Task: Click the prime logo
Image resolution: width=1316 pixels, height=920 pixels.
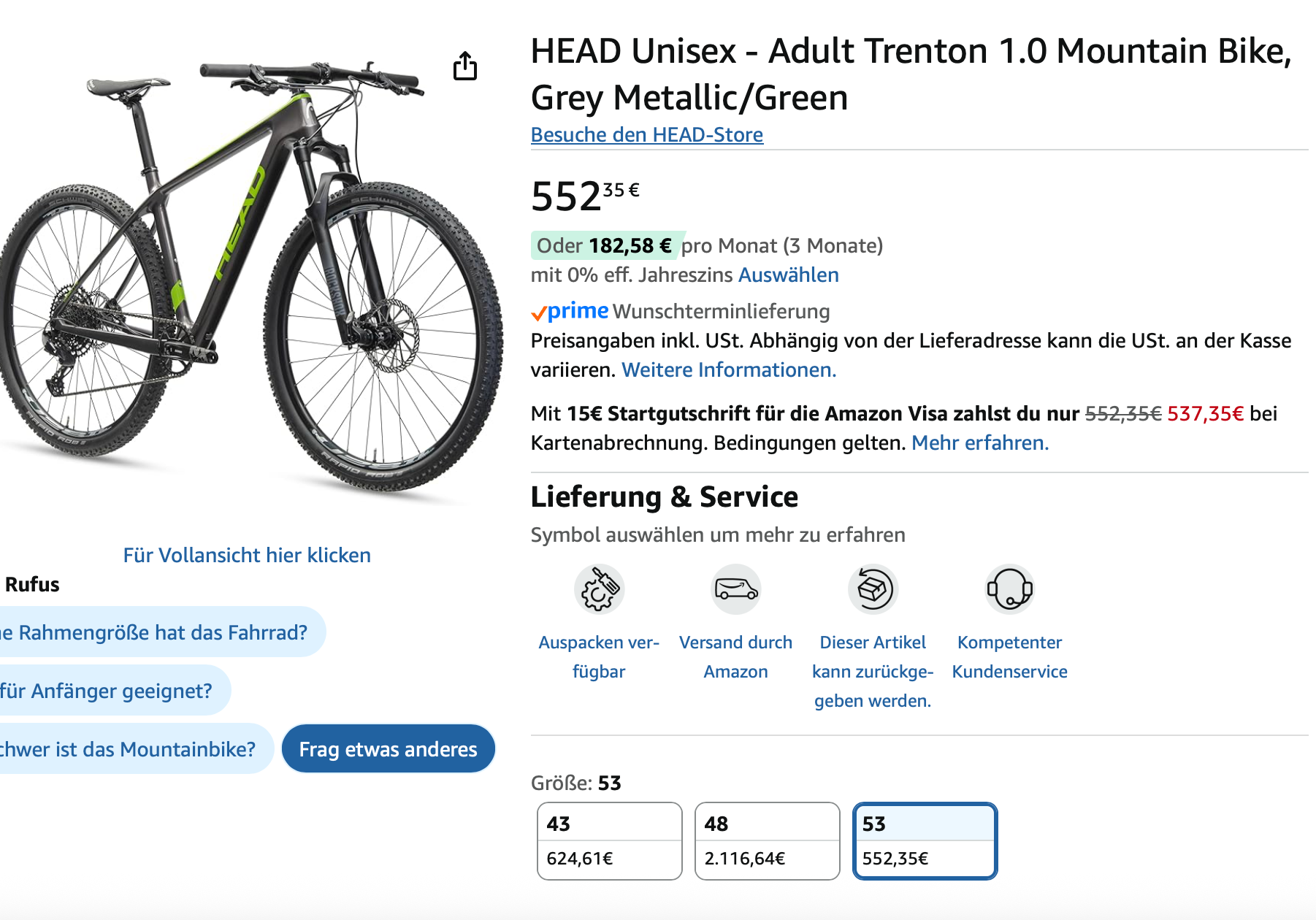Action: pos(570,312)
